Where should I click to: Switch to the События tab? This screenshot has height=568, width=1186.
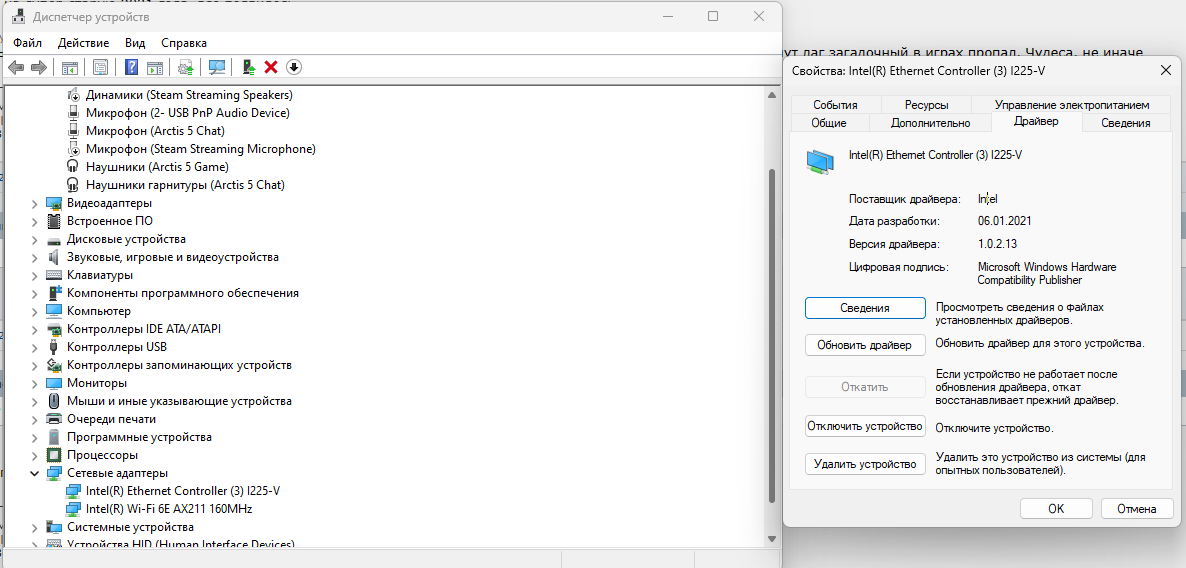pyautogui.click(x=835, y=105)
